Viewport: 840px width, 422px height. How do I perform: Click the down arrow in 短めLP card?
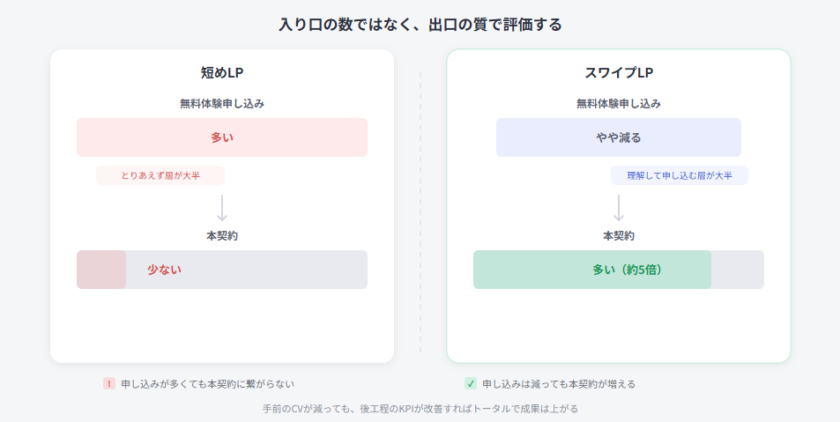pos(222,208)
